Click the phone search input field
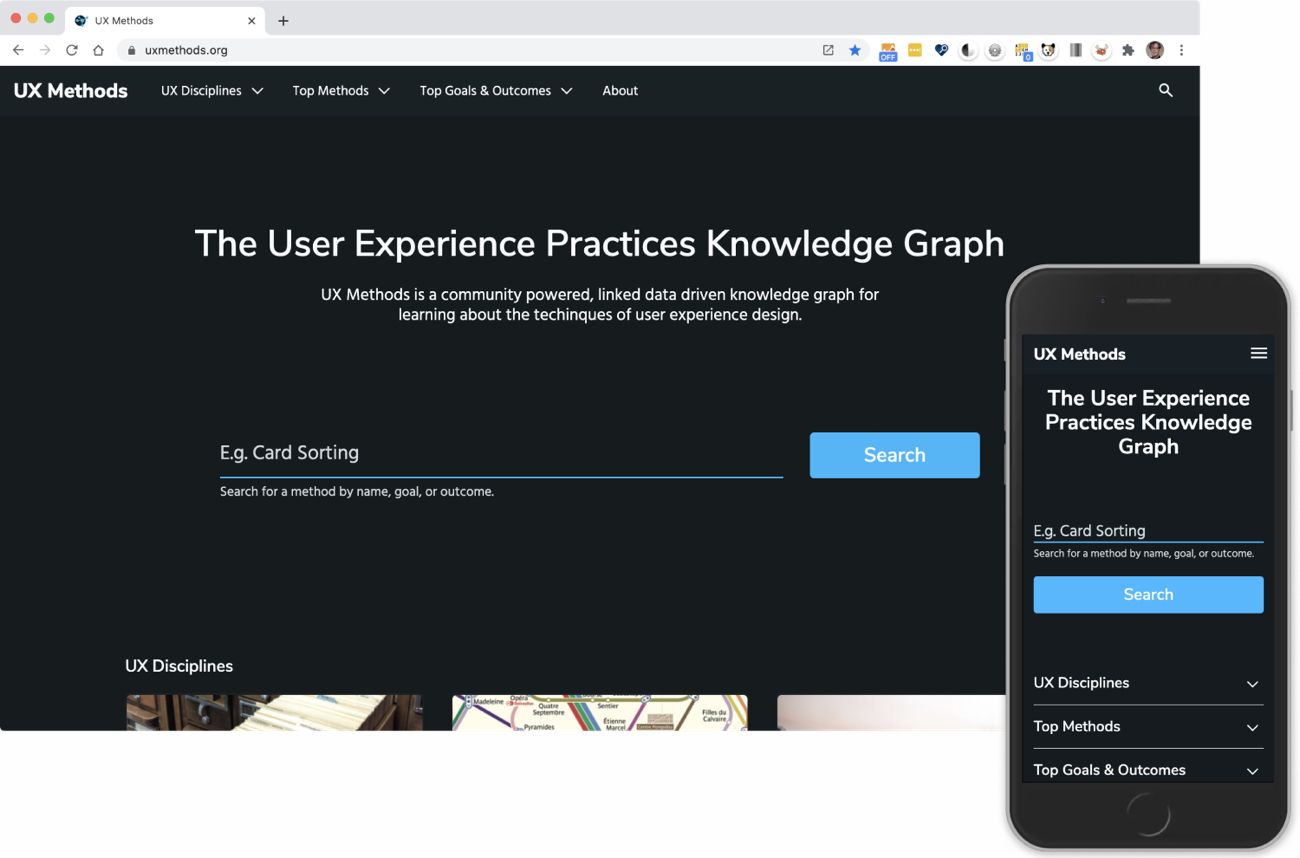 click(1148, 530)
